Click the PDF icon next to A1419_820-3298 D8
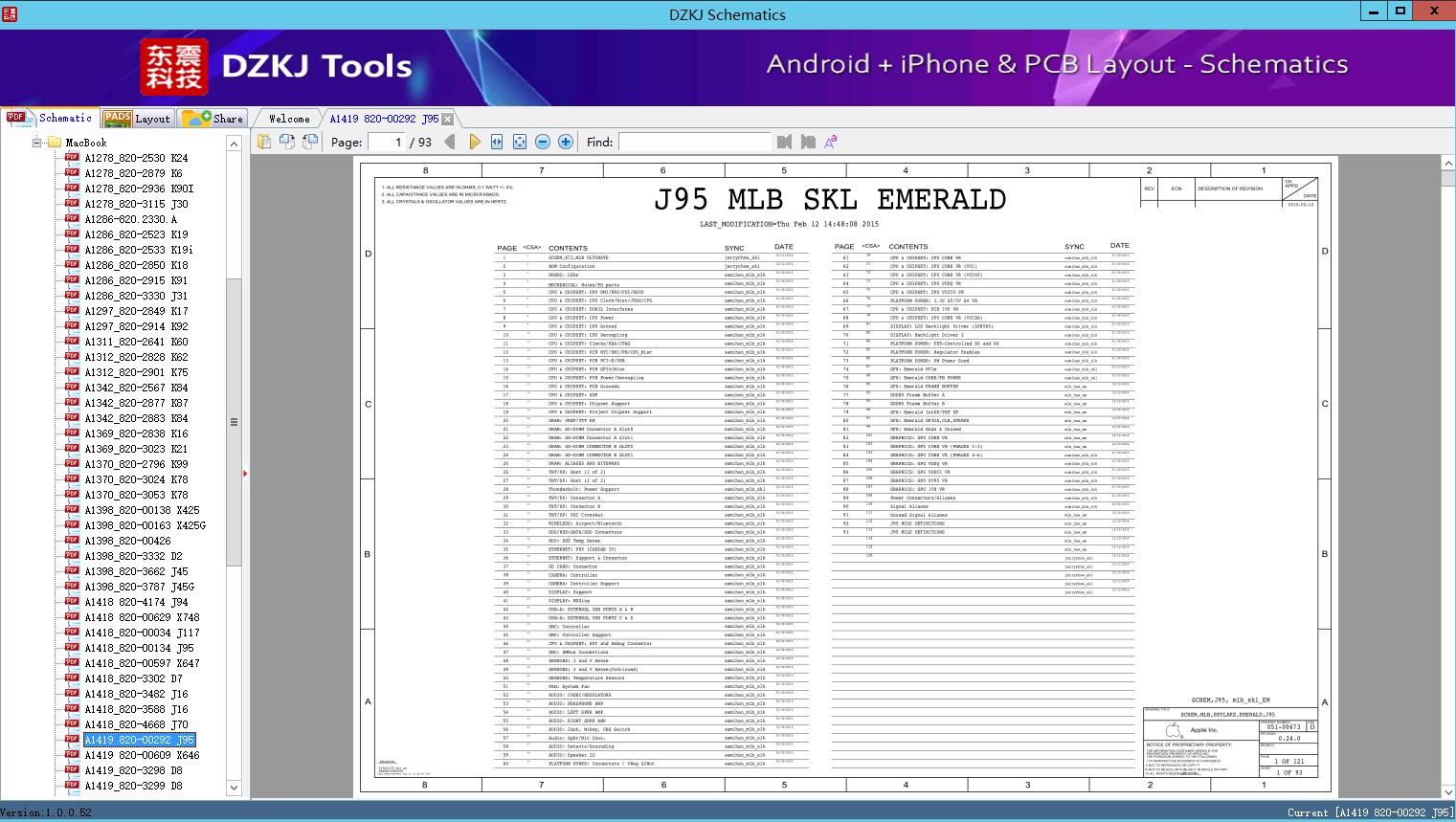 point(72,769)
